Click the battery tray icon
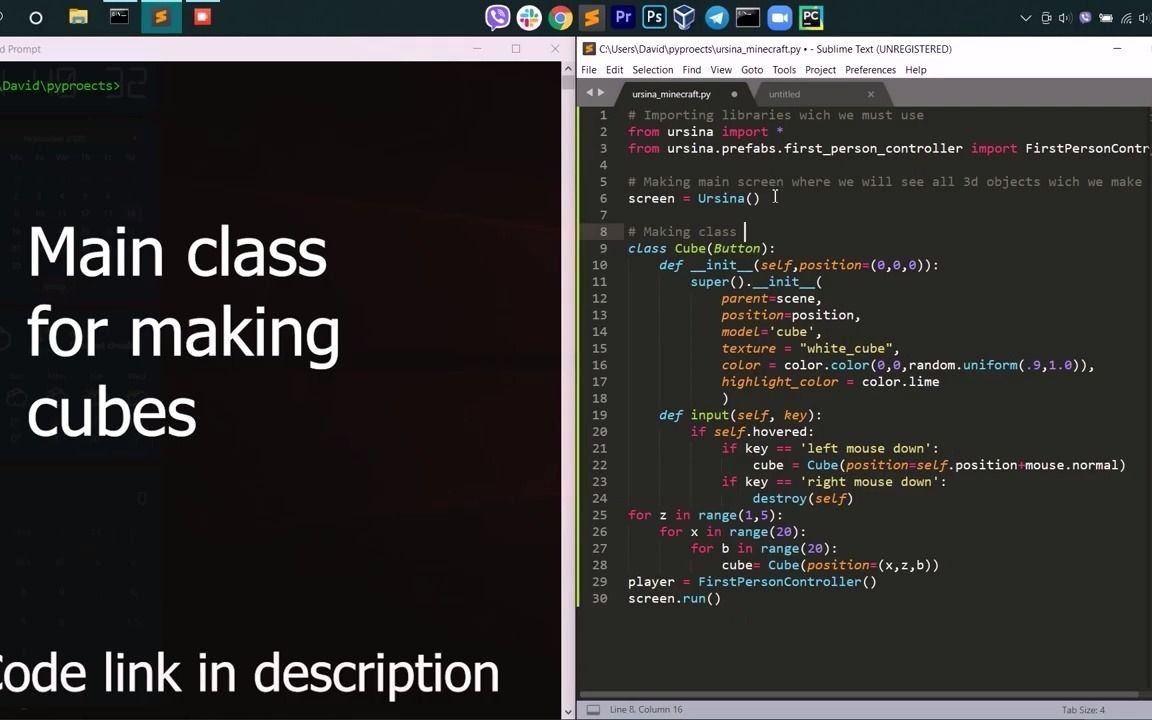 click(1106, 18)
